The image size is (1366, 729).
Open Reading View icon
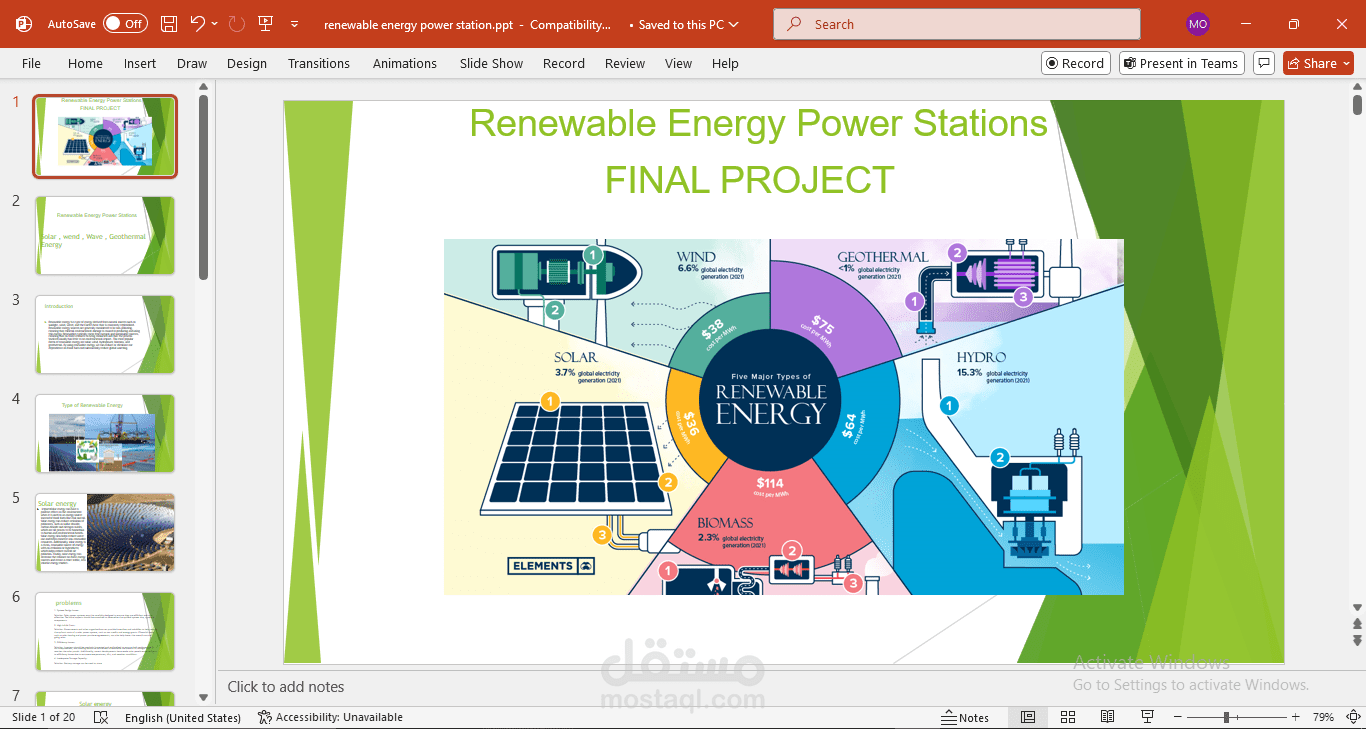pyautogui.click(x=1107, y=717)
